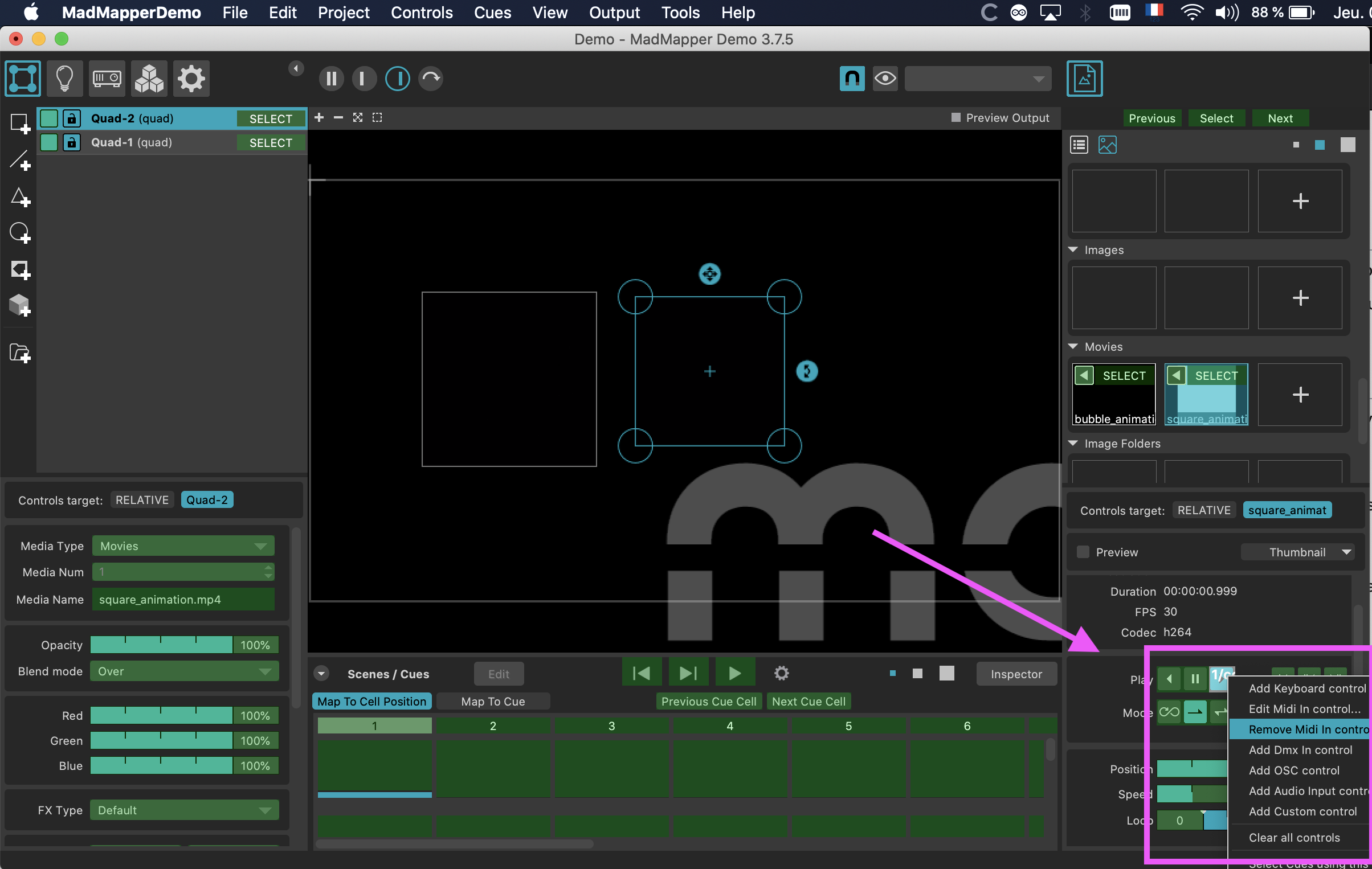Click the Inspector button

point(1016,674)
